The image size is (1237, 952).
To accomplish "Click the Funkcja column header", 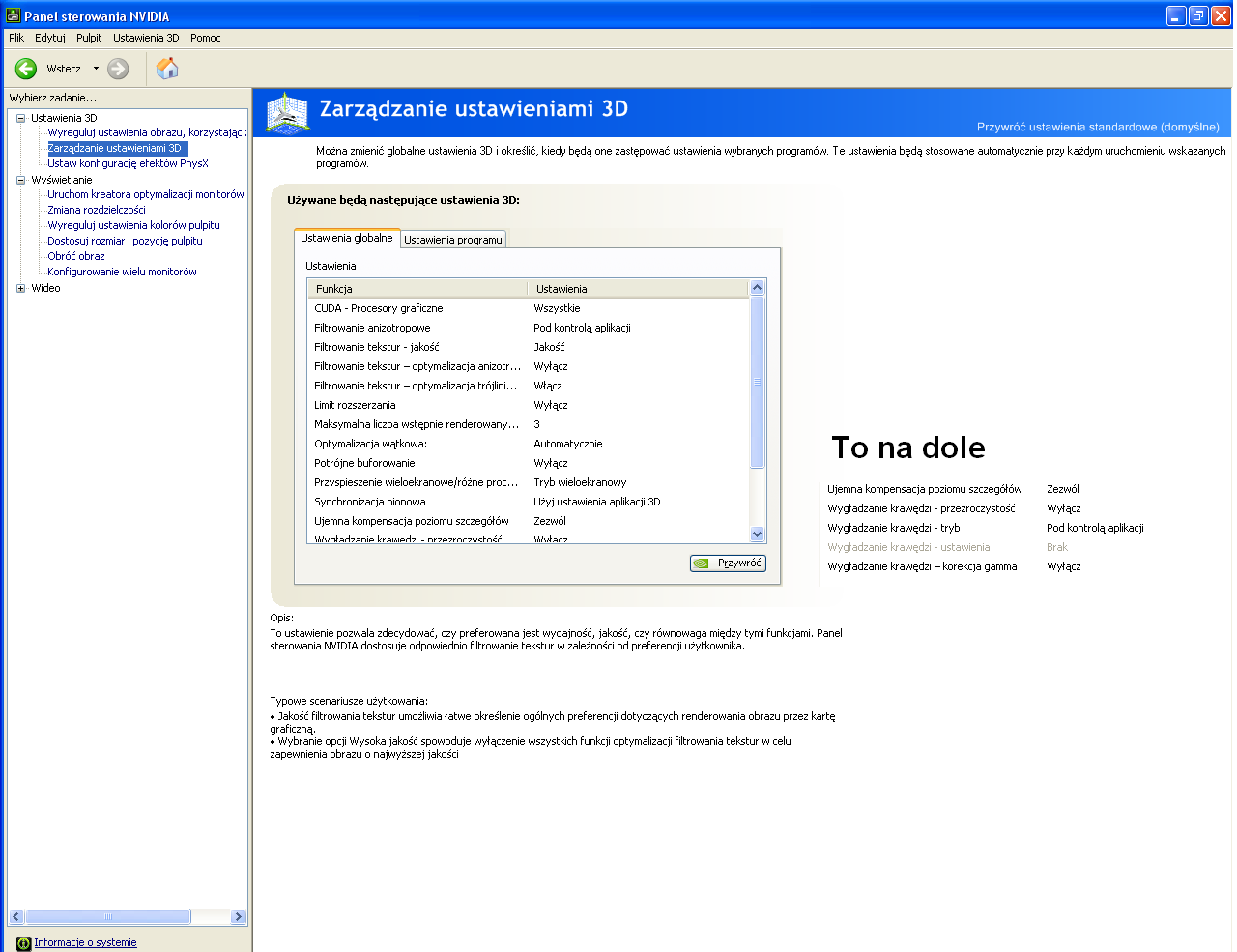I will tap(417, 289).
